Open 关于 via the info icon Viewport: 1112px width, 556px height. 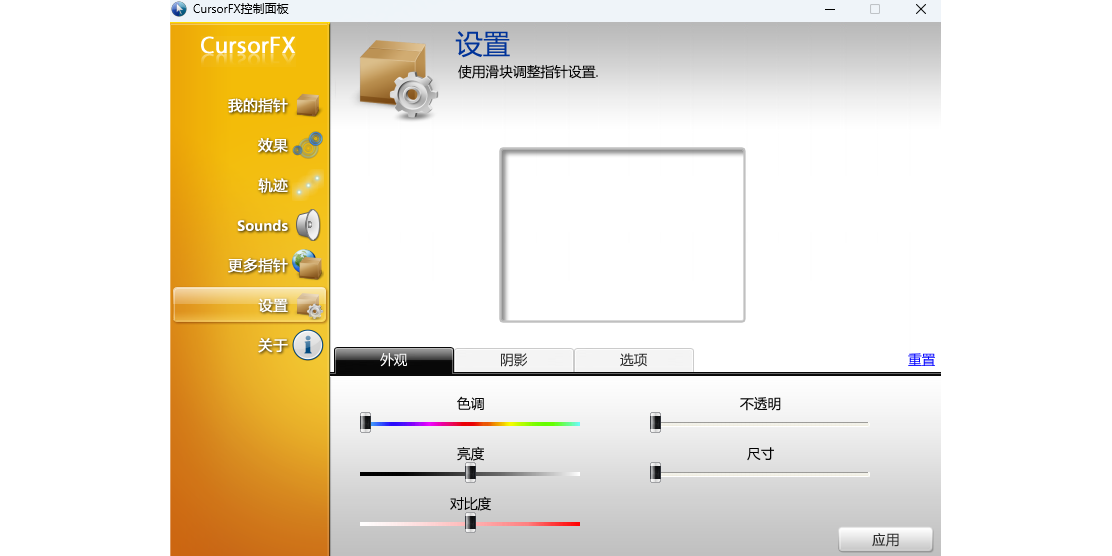[308, 345]
